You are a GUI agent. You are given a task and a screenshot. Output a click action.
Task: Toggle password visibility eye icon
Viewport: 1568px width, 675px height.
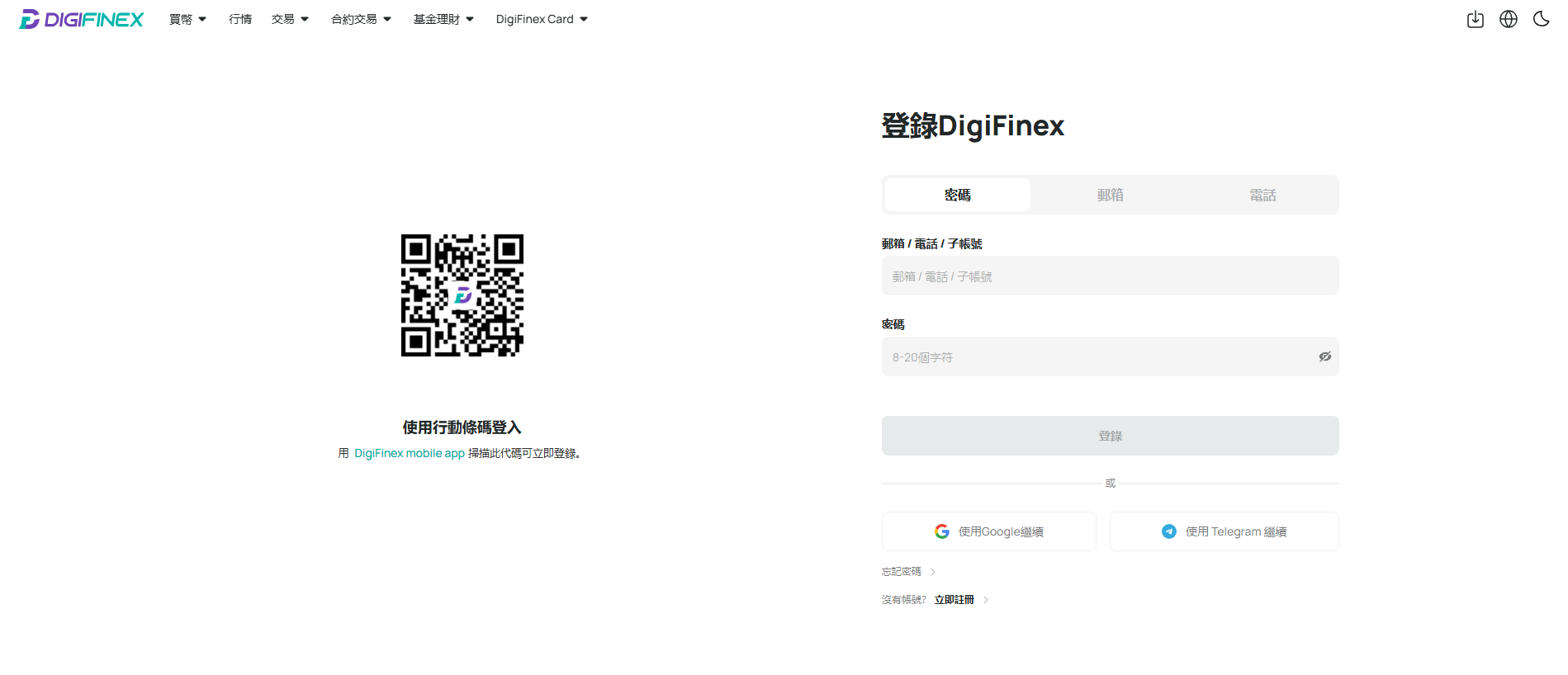pyautogui.click(x=1324, y=356)
